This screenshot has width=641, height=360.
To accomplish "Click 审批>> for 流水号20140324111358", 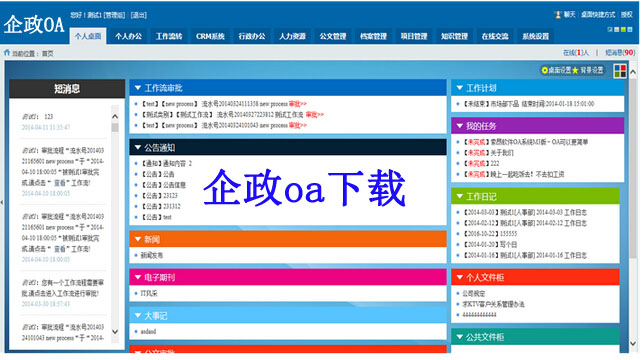I will click(298, 104).
